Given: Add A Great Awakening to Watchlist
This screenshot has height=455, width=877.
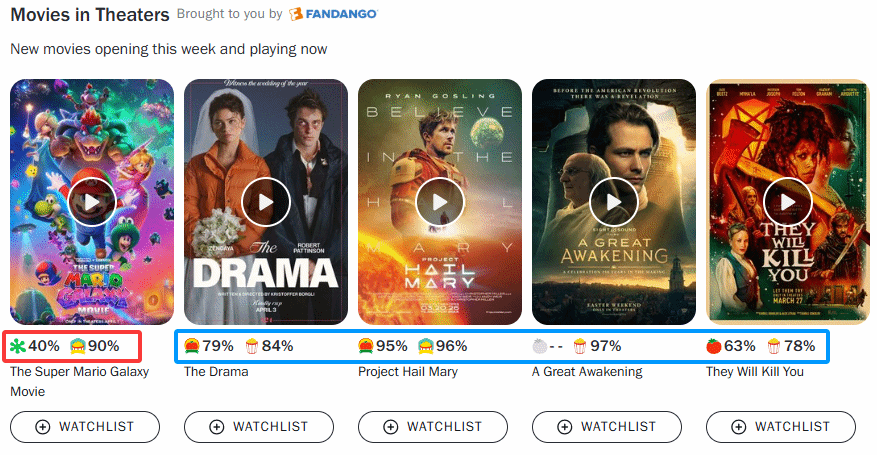Looking at the screenshot, I should [x=607, y=427].
